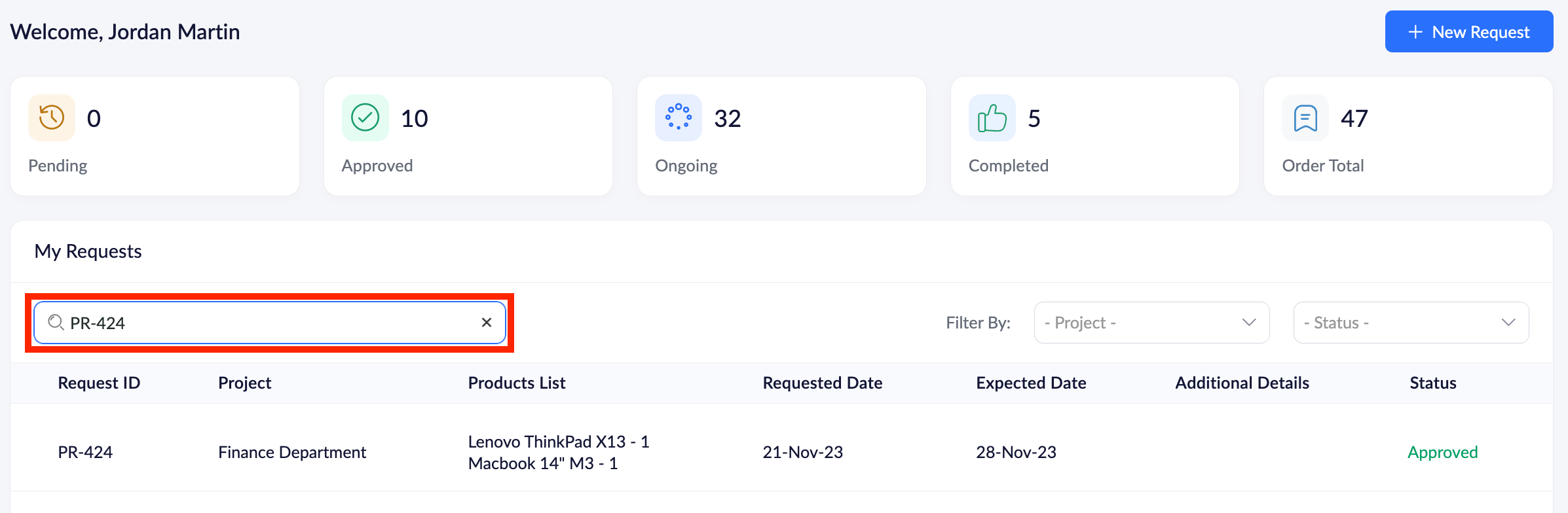Sort by Request ID column header

tap(99, 383)
